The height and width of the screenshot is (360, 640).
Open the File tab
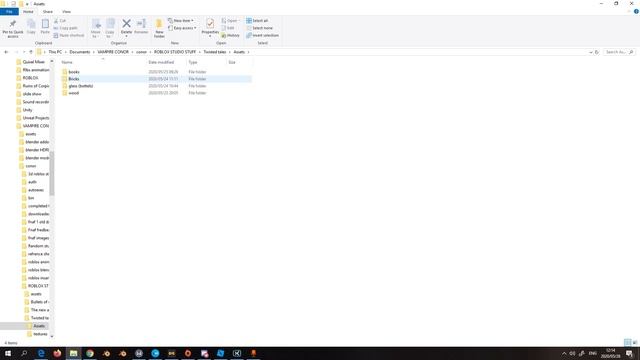(9, 12)
